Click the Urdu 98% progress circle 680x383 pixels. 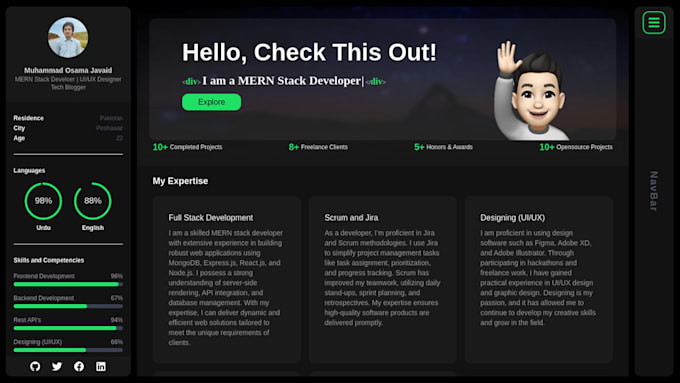(43, 201)
